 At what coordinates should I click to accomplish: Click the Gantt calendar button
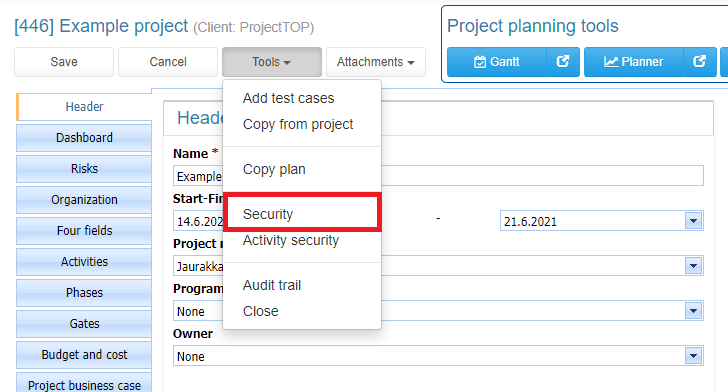point(497,62)
